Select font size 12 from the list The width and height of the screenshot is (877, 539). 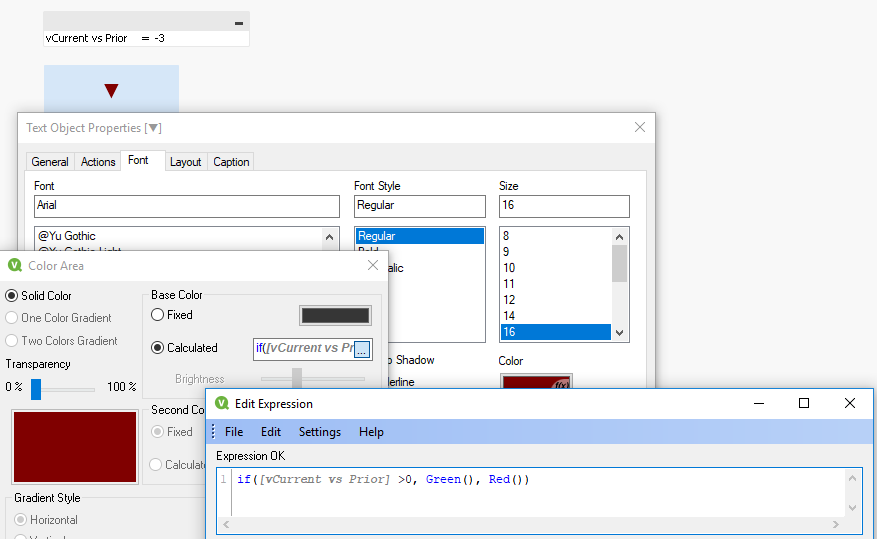[x=510, y=300]
